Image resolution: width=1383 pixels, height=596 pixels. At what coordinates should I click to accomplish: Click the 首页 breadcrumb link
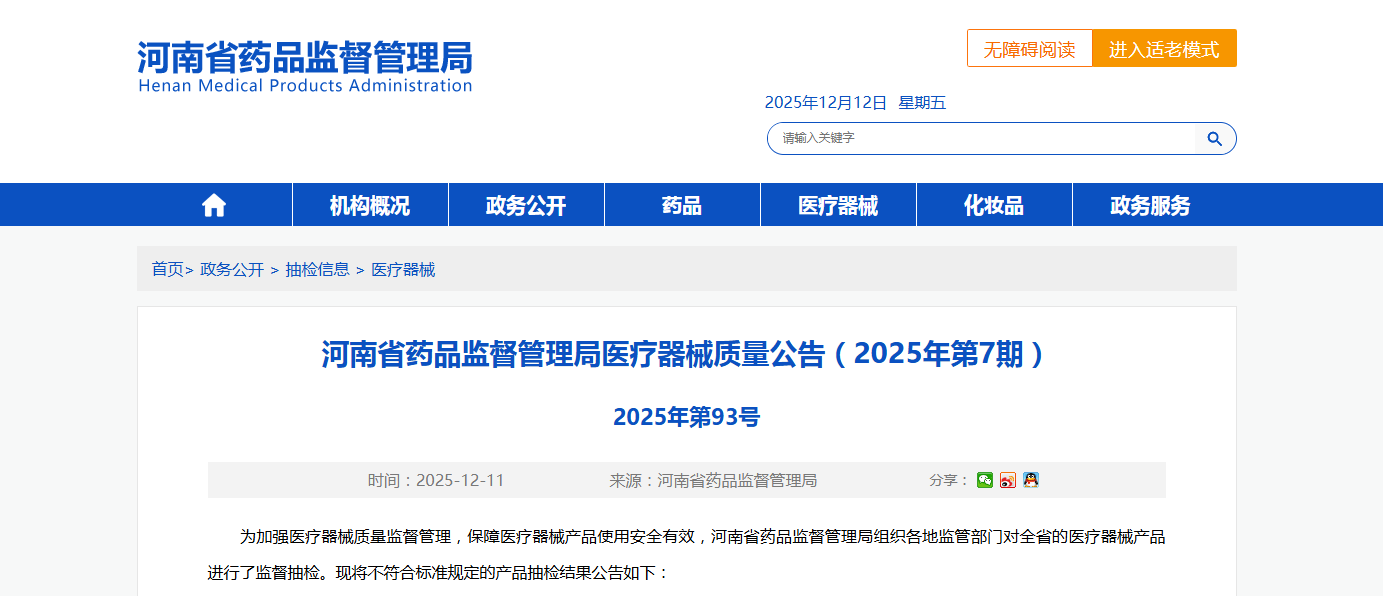(167, 270)
